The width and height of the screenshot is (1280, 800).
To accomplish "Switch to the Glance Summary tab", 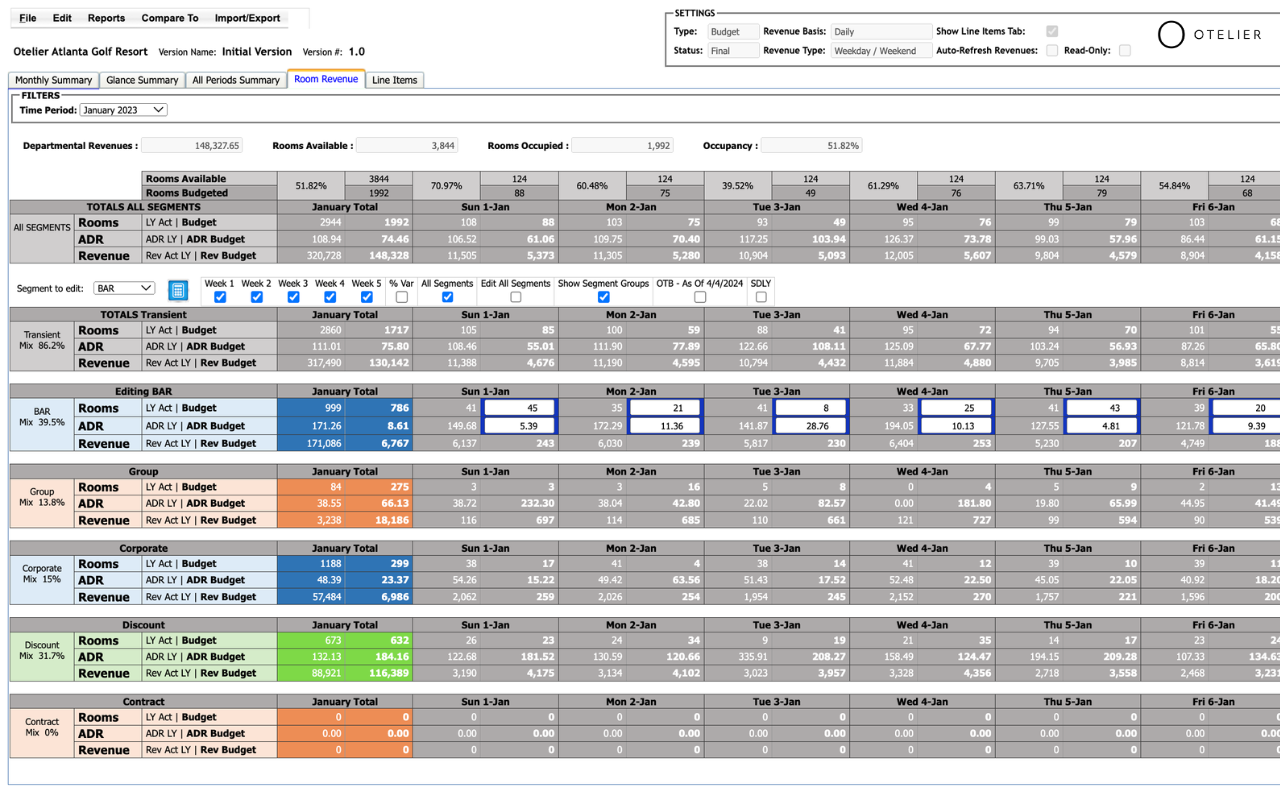I will [142, 80].
